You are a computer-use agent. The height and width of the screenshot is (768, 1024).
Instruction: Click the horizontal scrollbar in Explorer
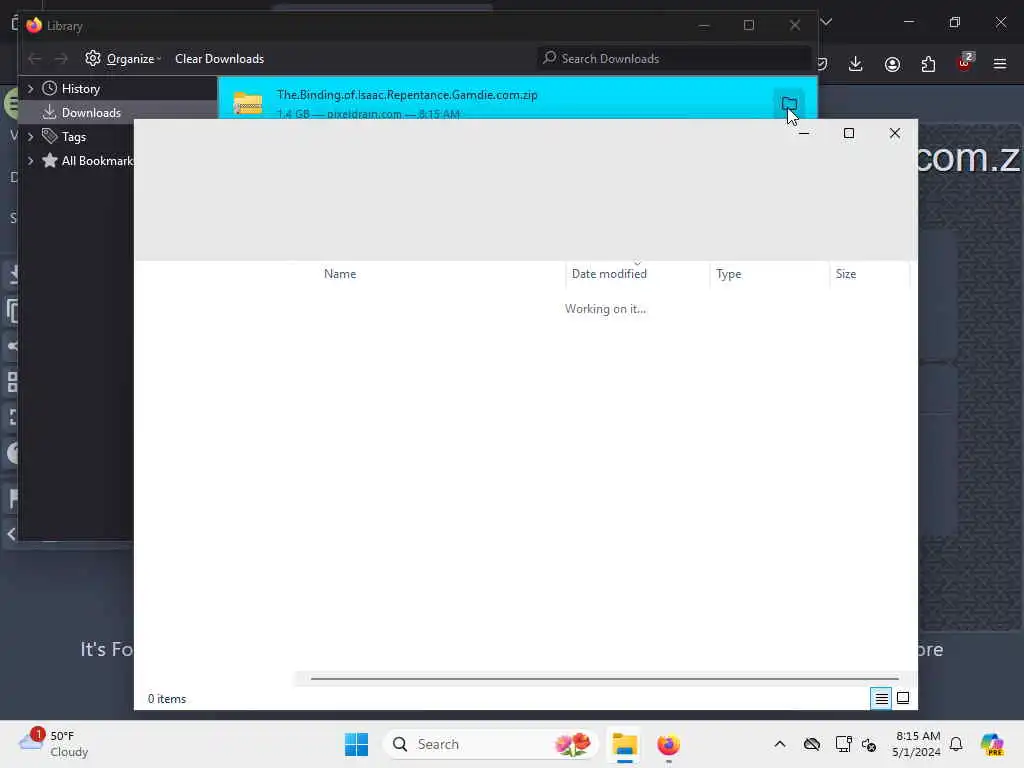pyautogui.click(x=605, y=679)
